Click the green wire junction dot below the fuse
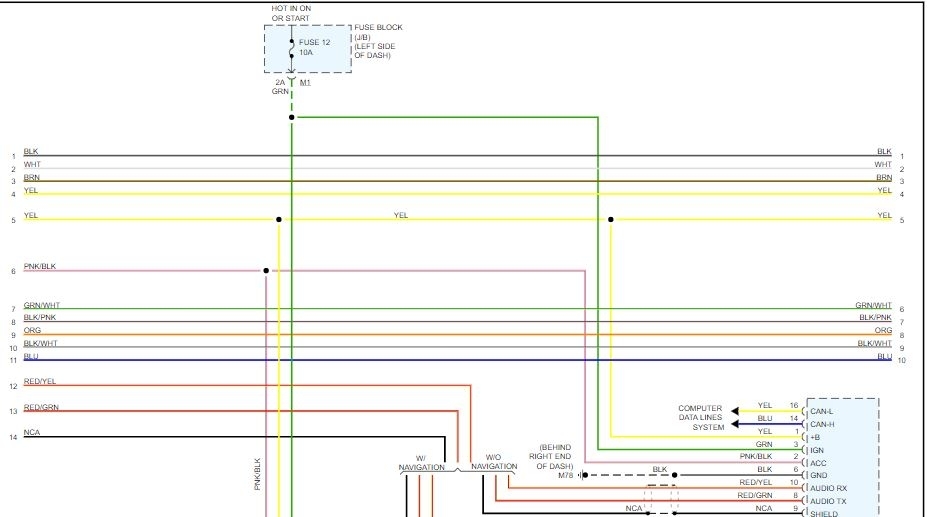The width and height of the screenshot is (928, 517). coord(292,117)
